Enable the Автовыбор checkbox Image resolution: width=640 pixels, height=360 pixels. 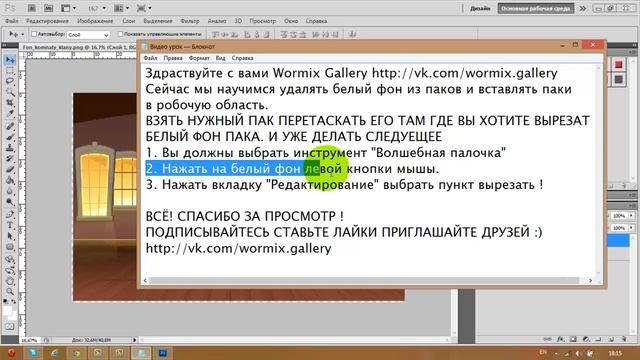[x=34, y=34]
